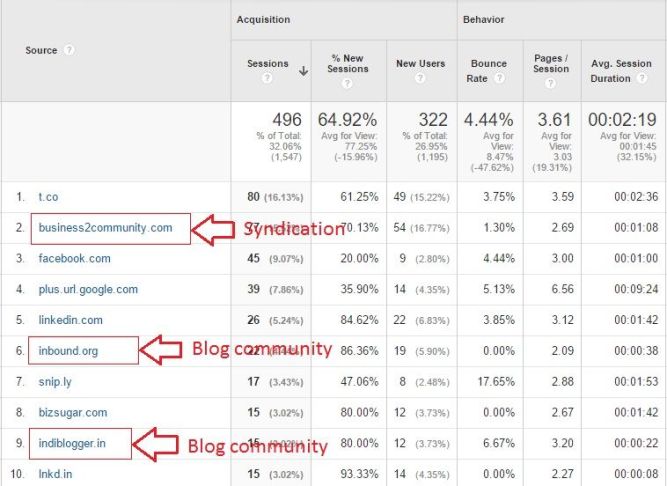Open the linkedin.com source link

71,320
